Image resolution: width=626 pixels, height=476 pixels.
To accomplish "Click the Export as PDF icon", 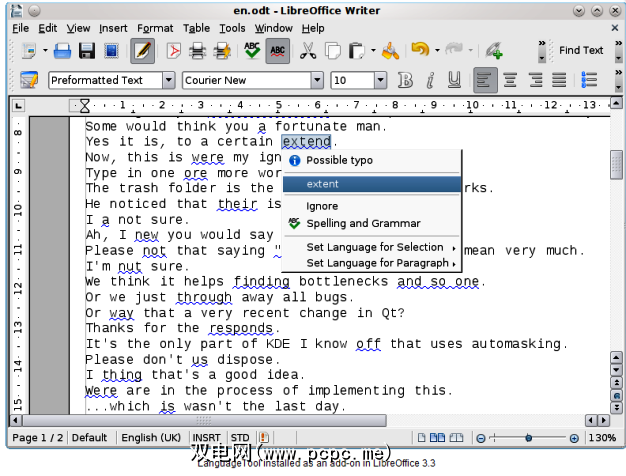I will click(x=174, y=50).
